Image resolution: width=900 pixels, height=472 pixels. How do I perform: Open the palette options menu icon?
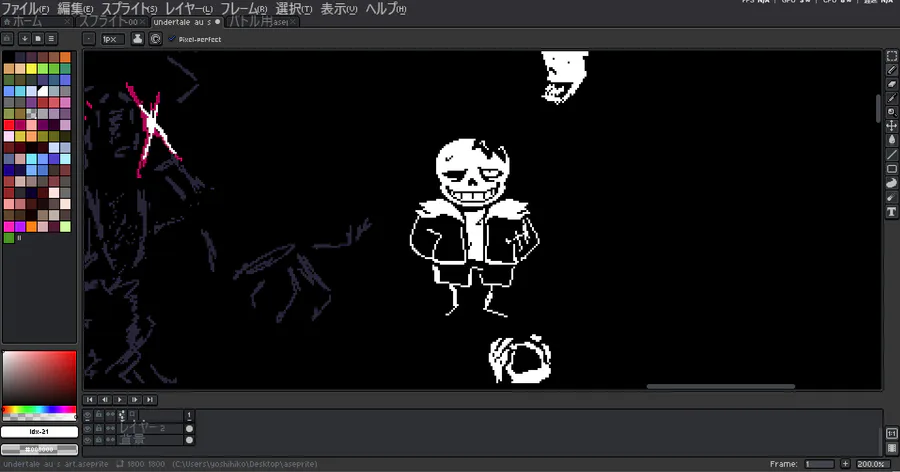pos(51,38)
